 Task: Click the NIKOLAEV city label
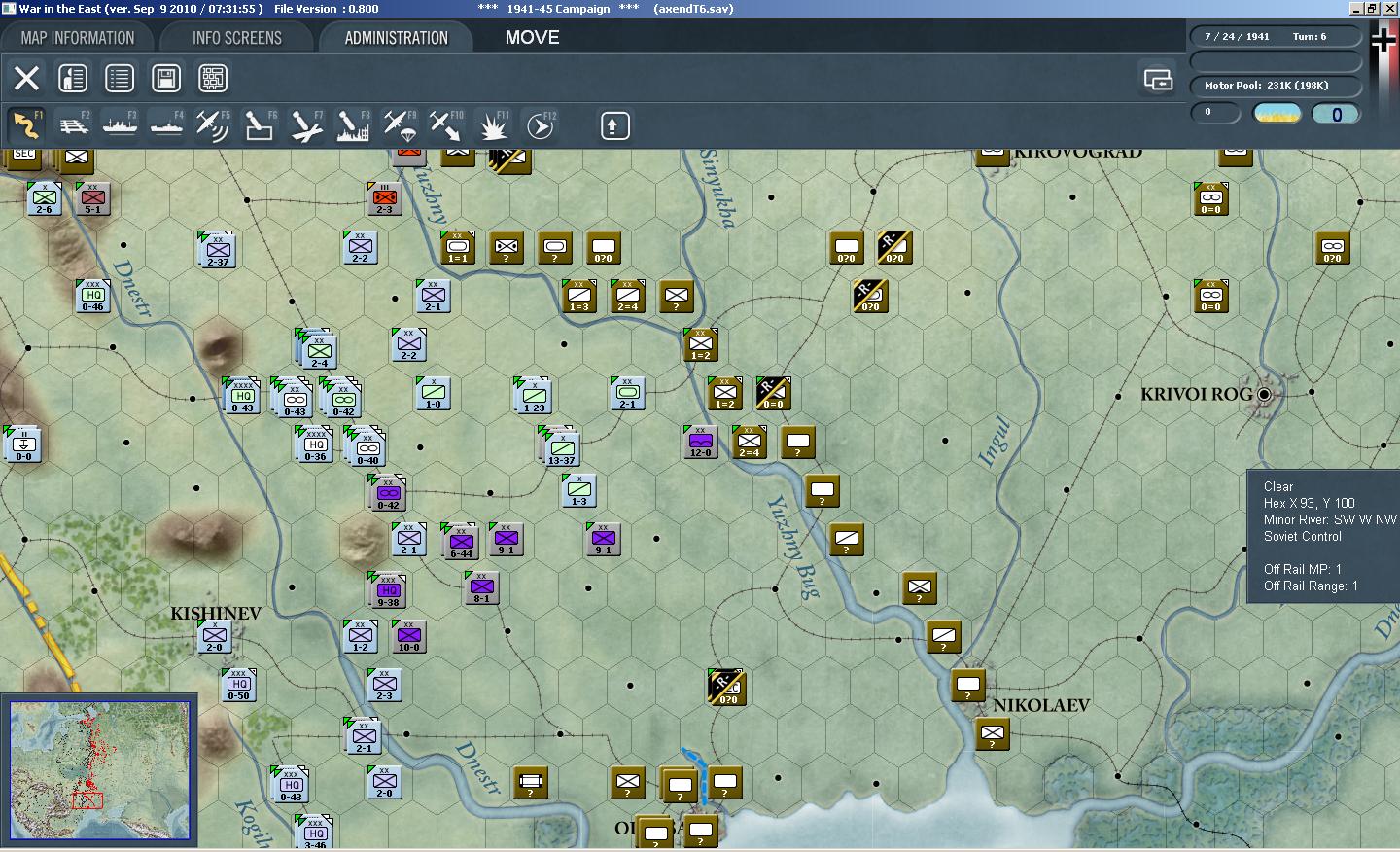[x=1040, y=705]
